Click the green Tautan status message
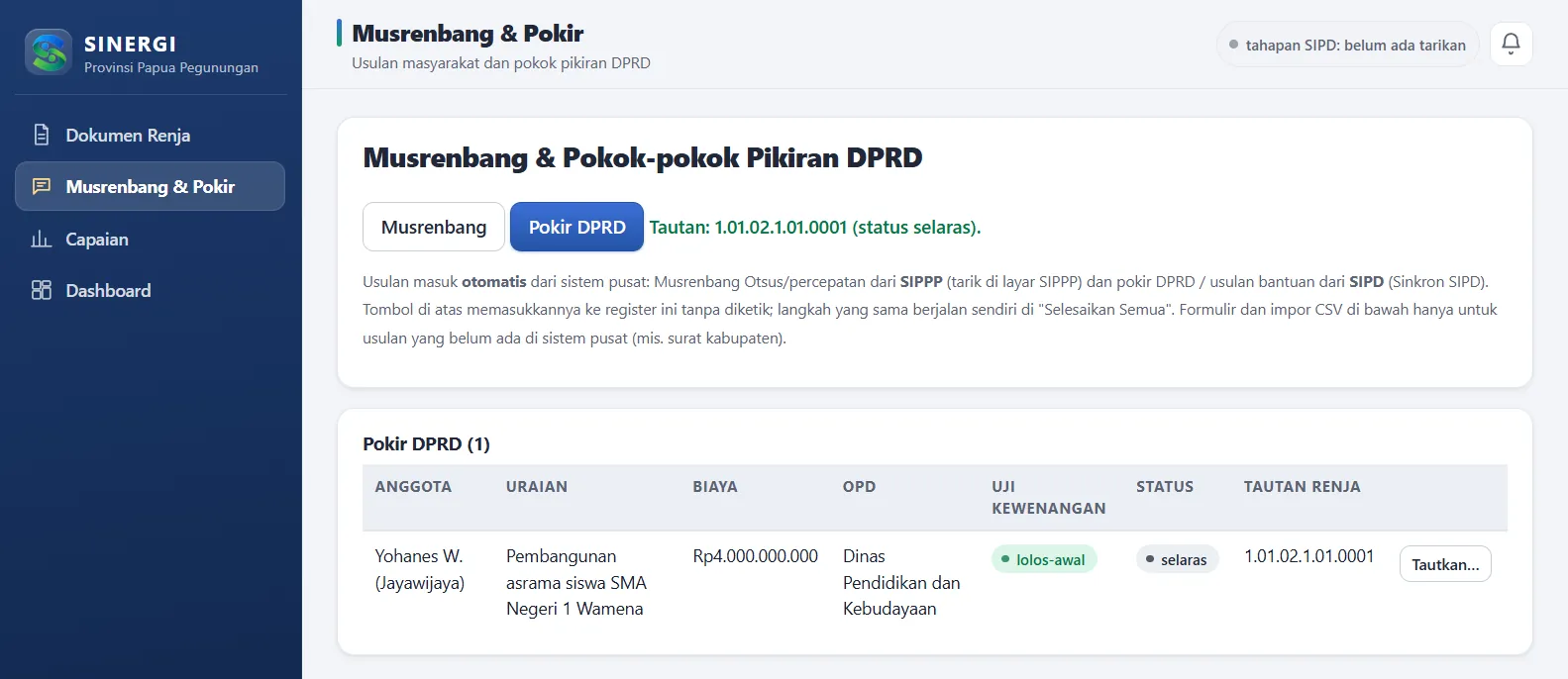The image size is (1568, 679). coord(815,227)
